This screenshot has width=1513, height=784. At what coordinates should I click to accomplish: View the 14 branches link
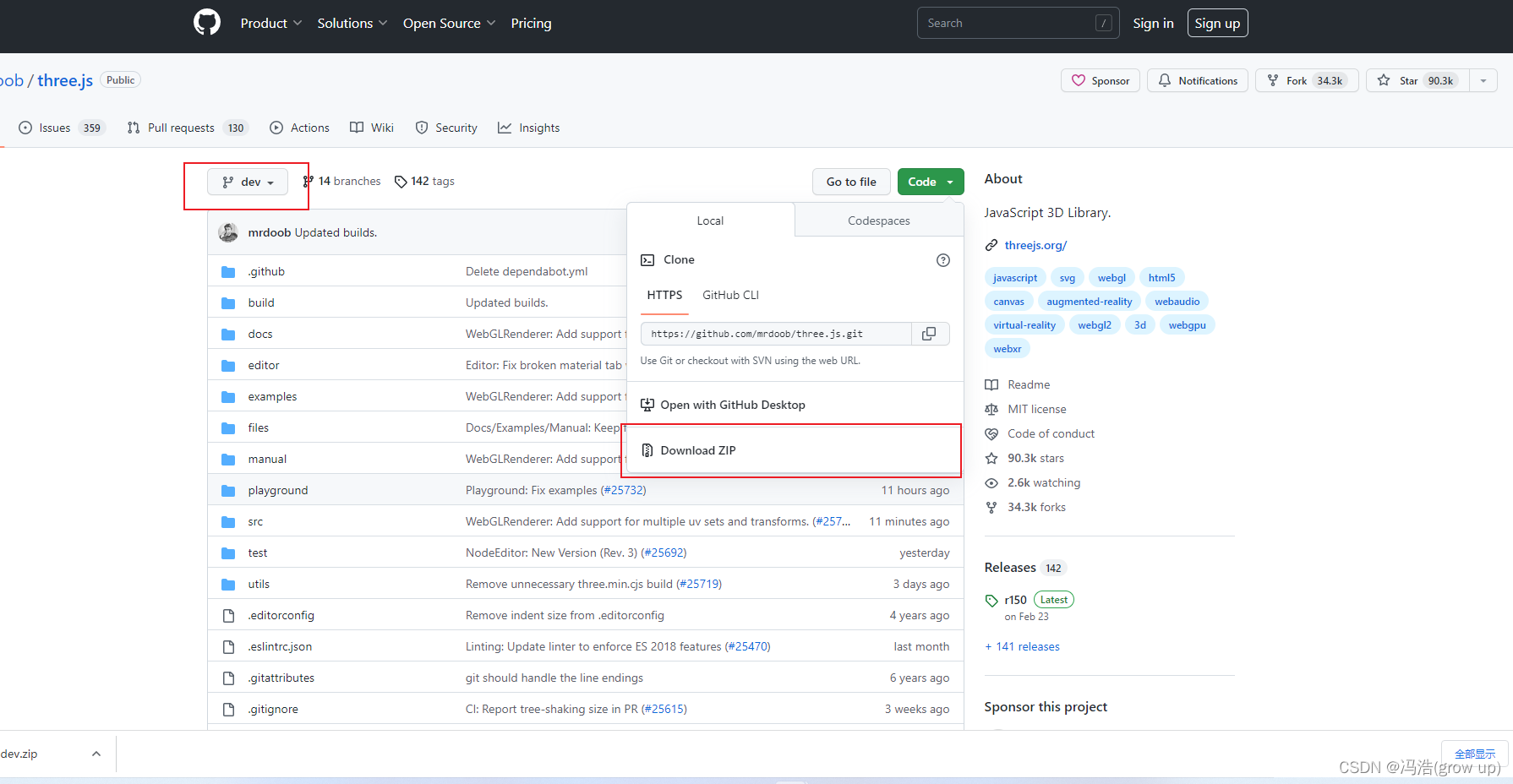(341, 181)
